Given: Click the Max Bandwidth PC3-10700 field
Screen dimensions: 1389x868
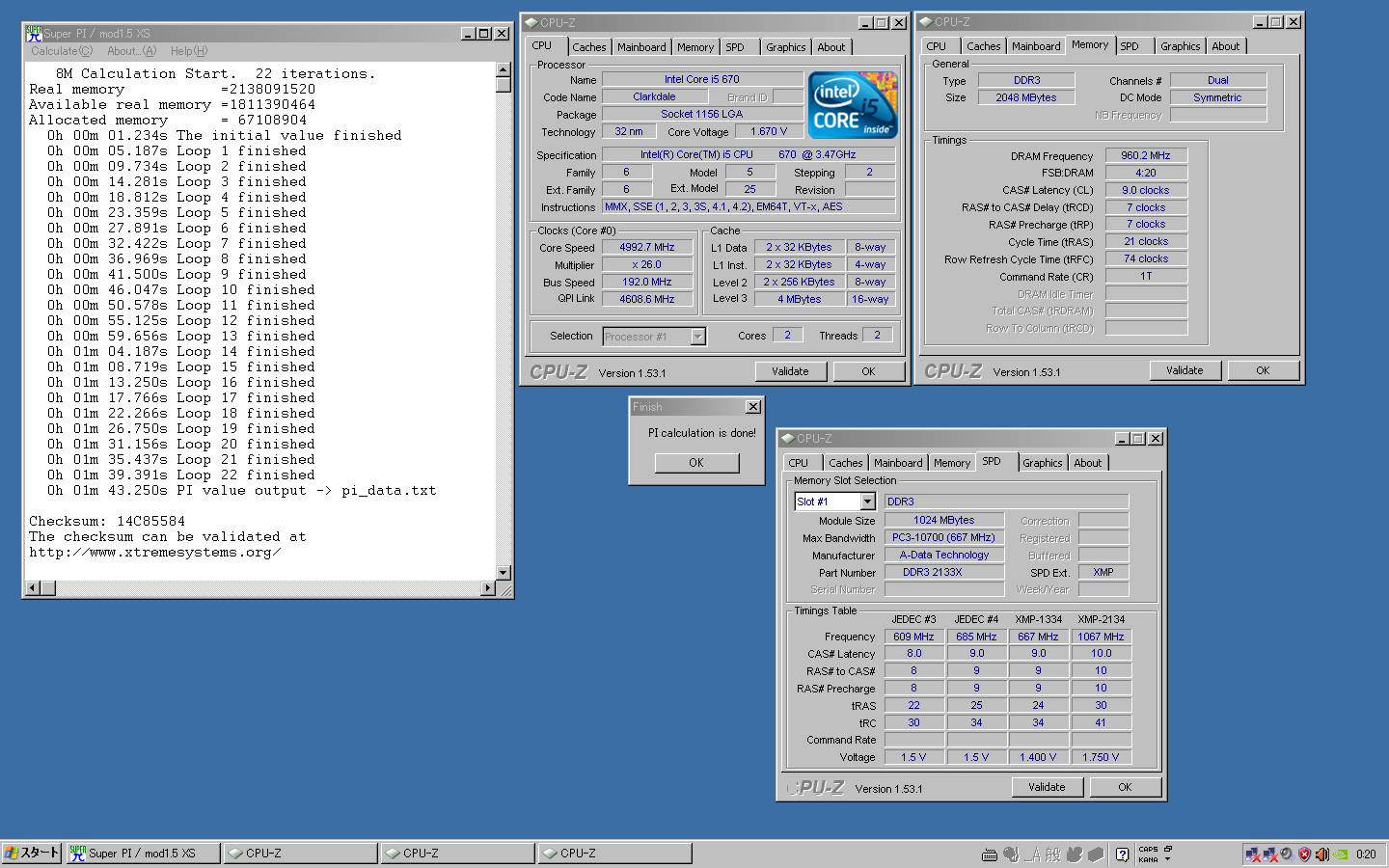Looking at the screenshot, I should point(943,537).
